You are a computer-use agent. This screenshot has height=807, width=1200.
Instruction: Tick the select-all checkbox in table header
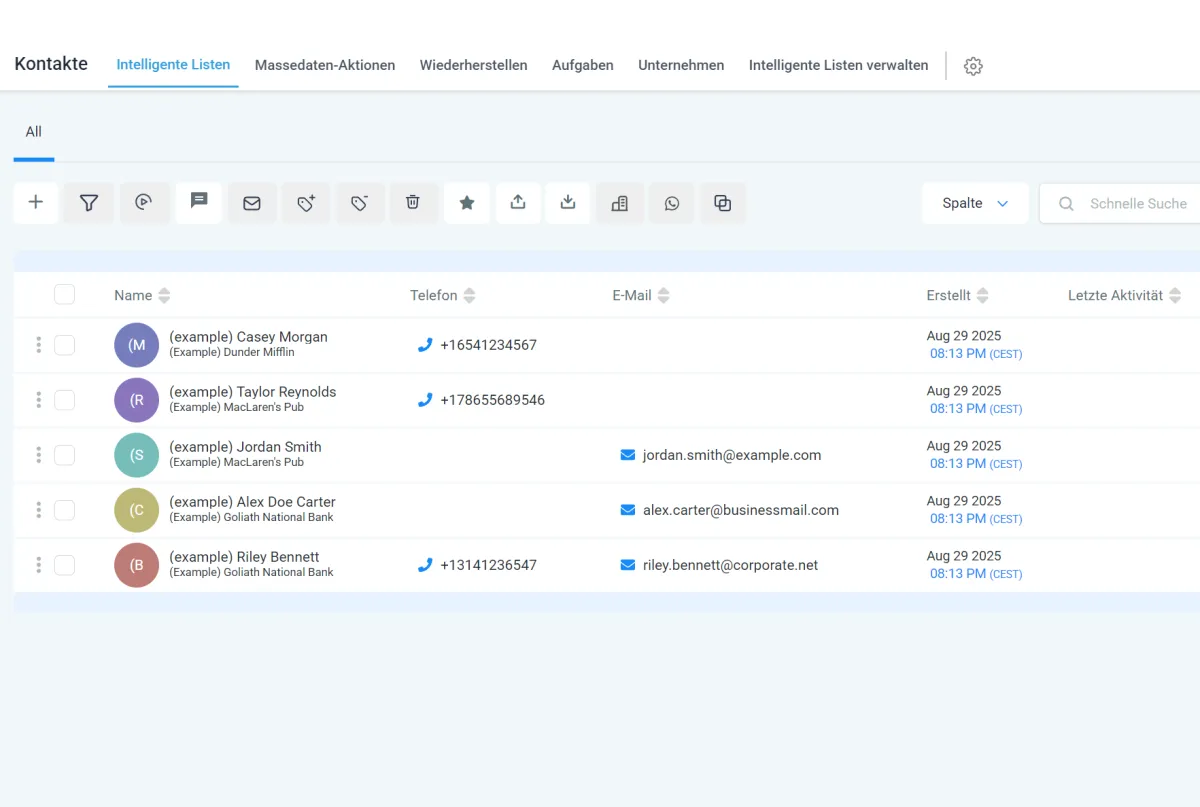[64, 294]
